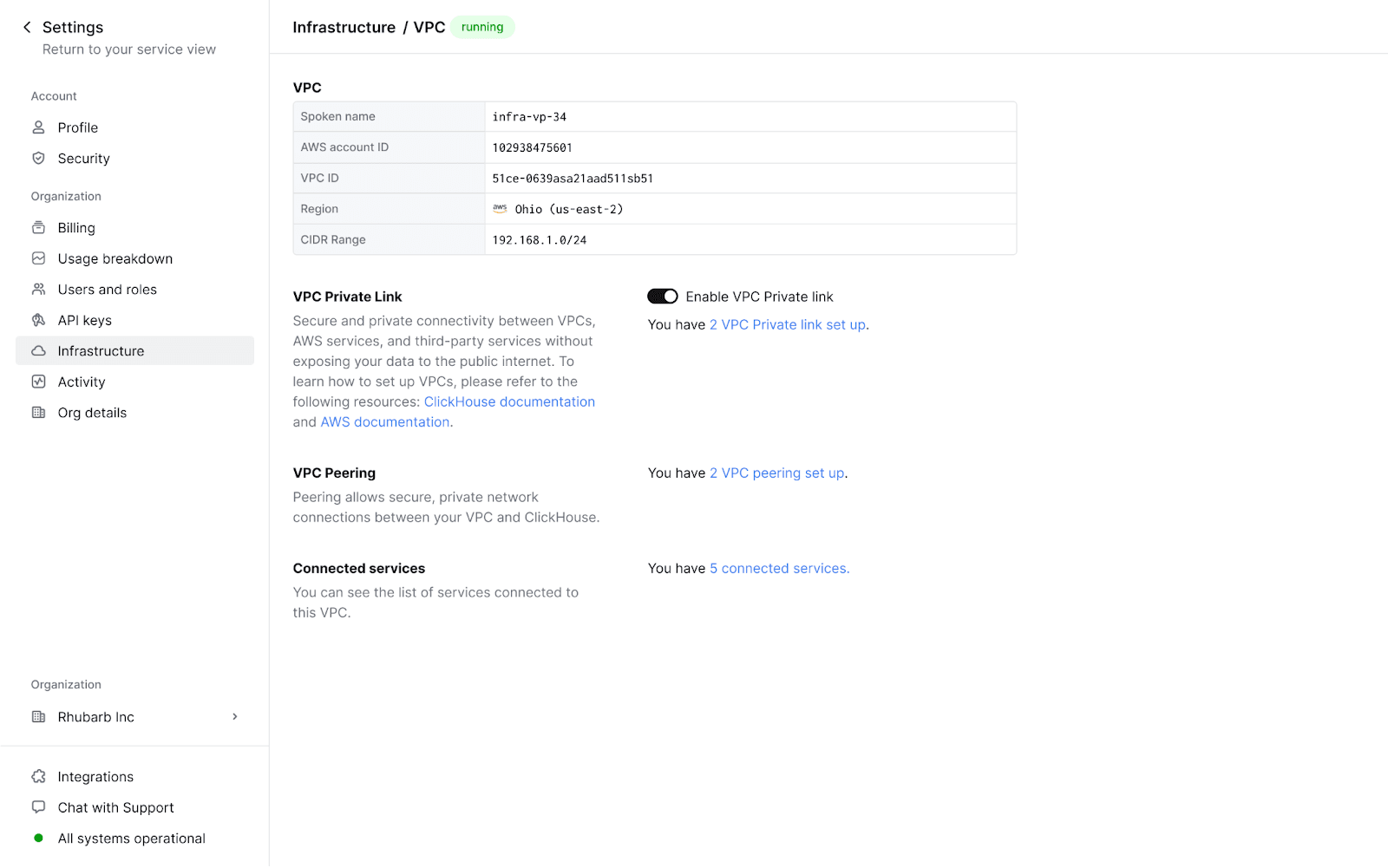The width and height of the screenshot is (1388, 868).
Task: Open the AWS documentation link
Action: coord(385,422)
